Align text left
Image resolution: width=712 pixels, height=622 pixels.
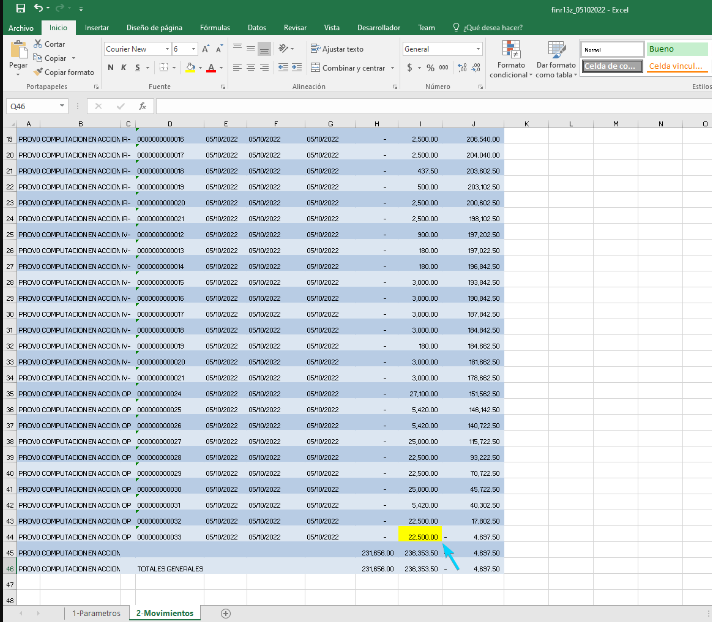coord(237,68)
